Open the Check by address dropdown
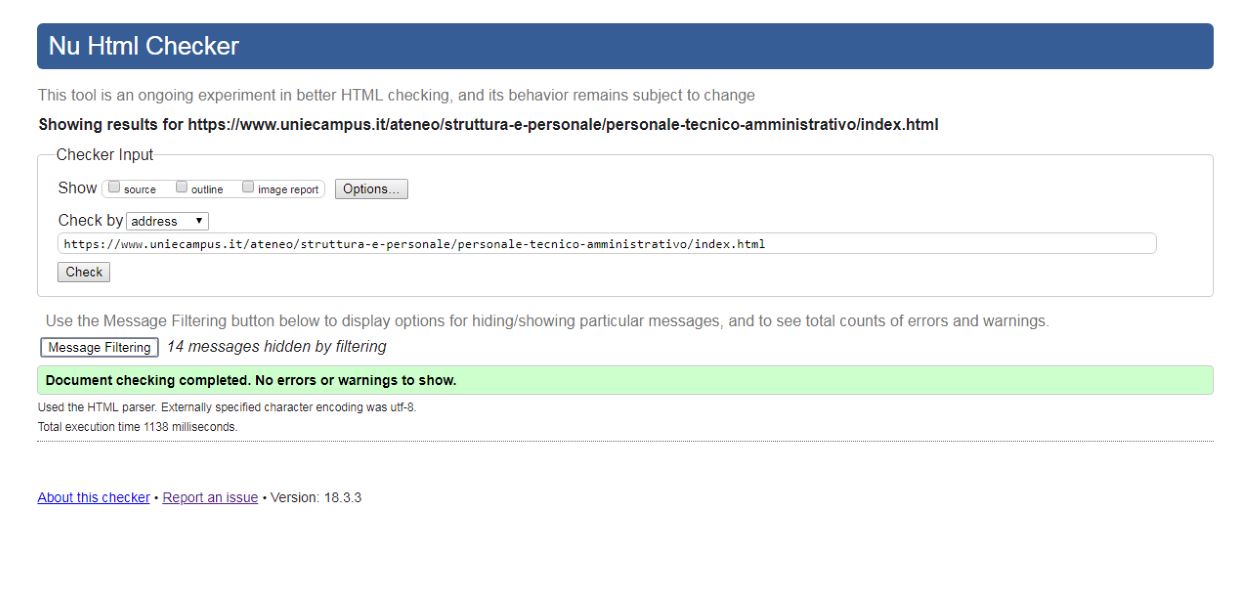 (168, 221)
